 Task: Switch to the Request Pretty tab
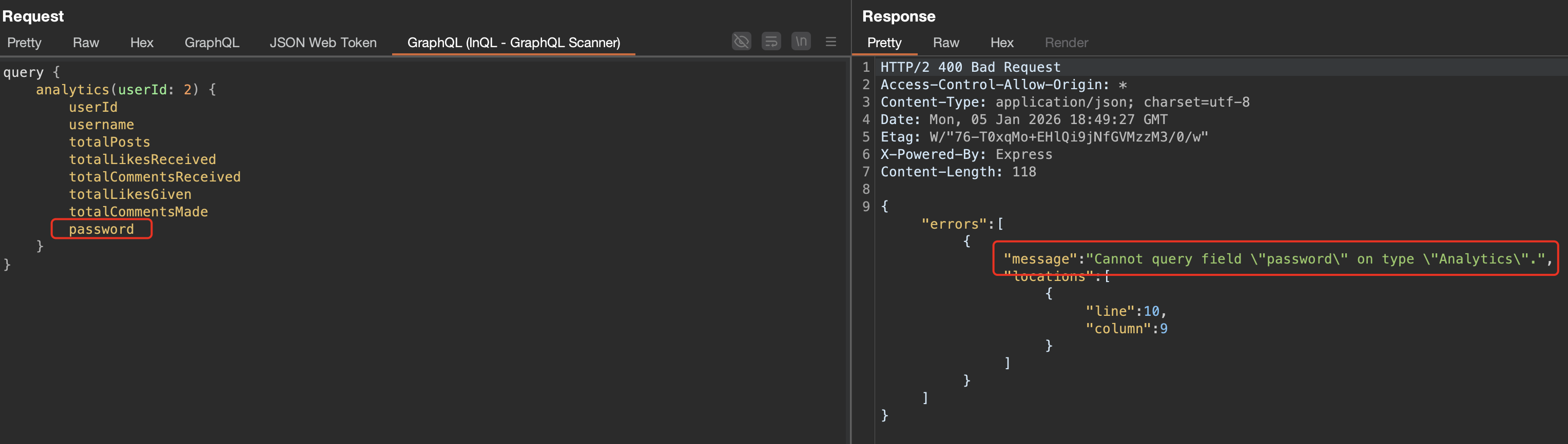click(24, 43)
